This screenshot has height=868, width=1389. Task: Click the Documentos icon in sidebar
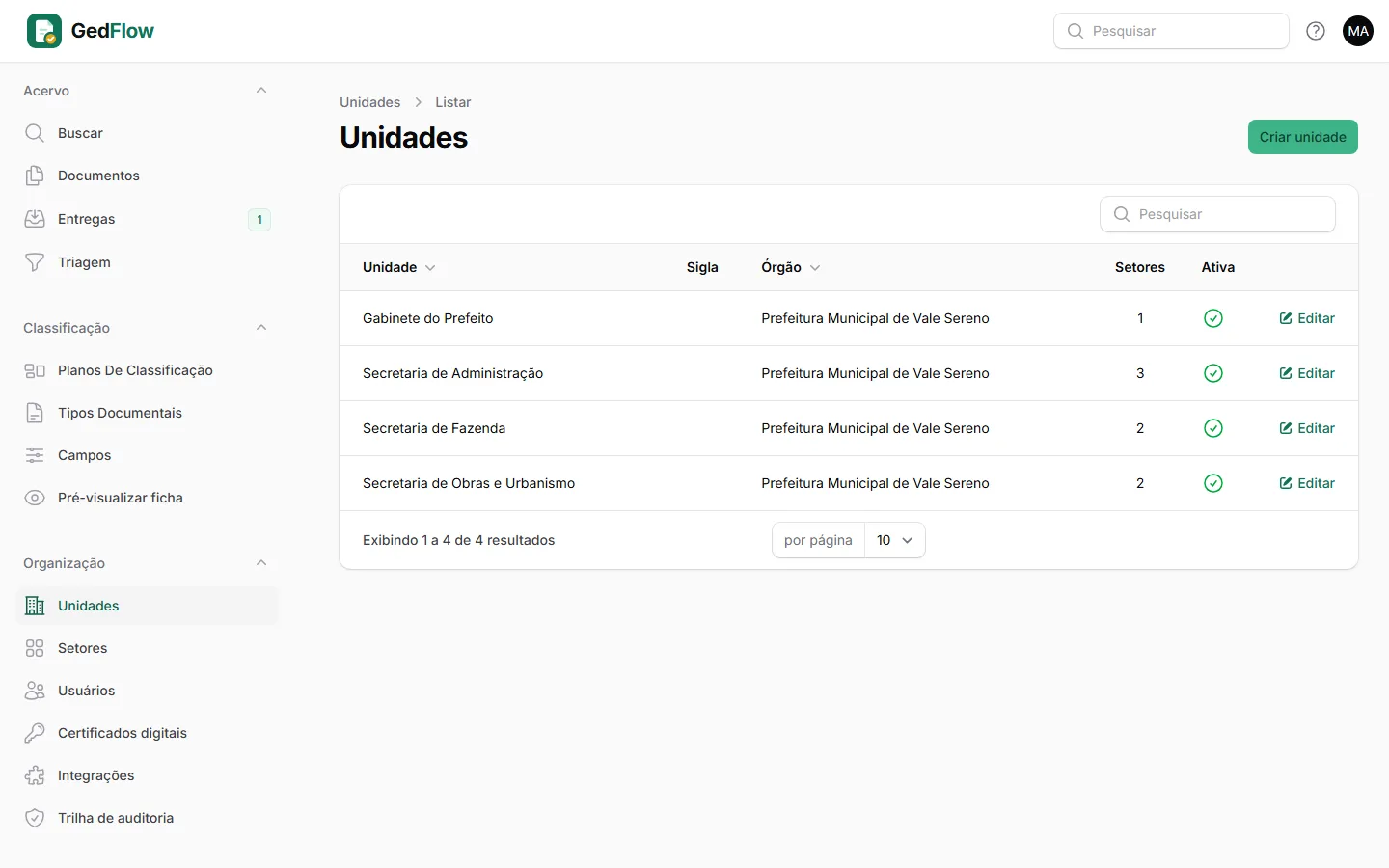coord(35,176)
